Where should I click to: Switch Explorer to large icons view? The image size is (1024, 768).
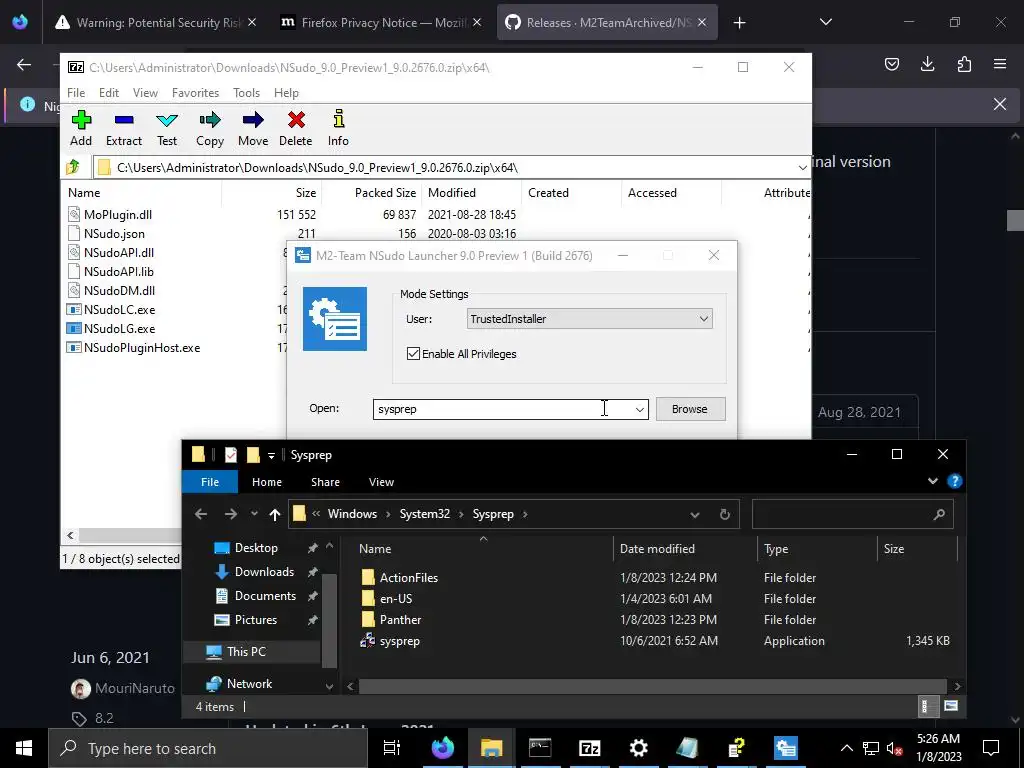click(x=951, y=705)
